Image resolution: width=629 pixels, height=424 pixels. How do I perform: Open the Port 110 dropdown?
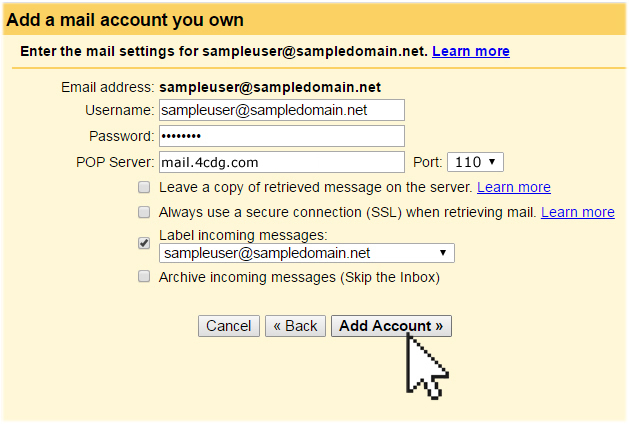tap(475, 162)
